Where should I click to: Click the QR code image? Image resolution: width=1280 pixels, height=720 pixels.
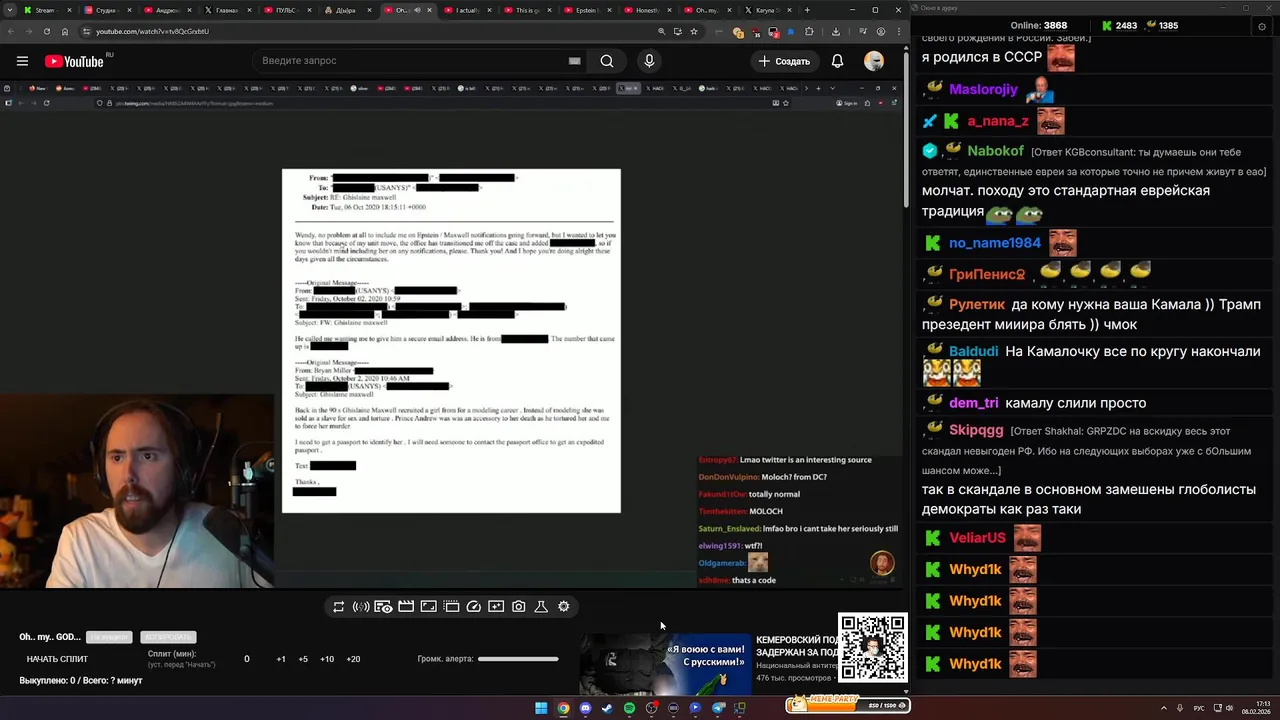coord(873,648)
